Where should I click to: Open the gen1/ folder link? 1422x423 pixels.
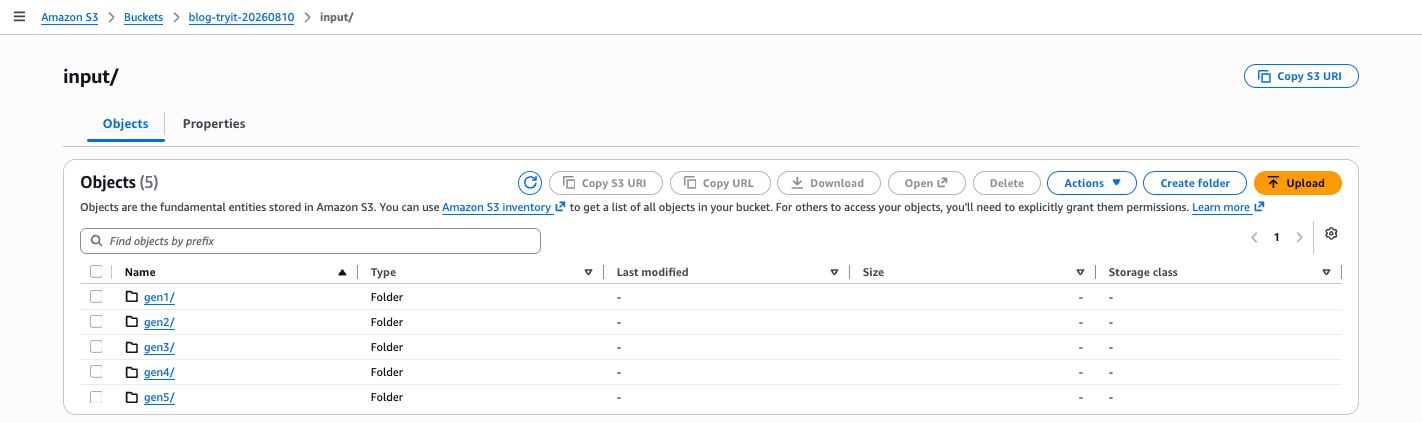tap(159, 297)
